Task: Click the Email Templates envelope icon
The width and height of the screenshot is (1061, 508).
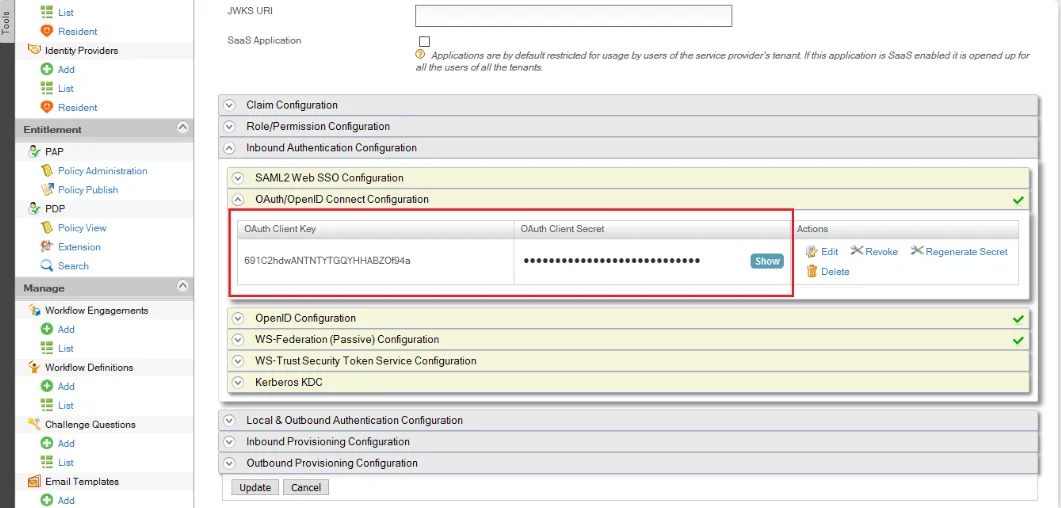Action: (x=35, y=482)
